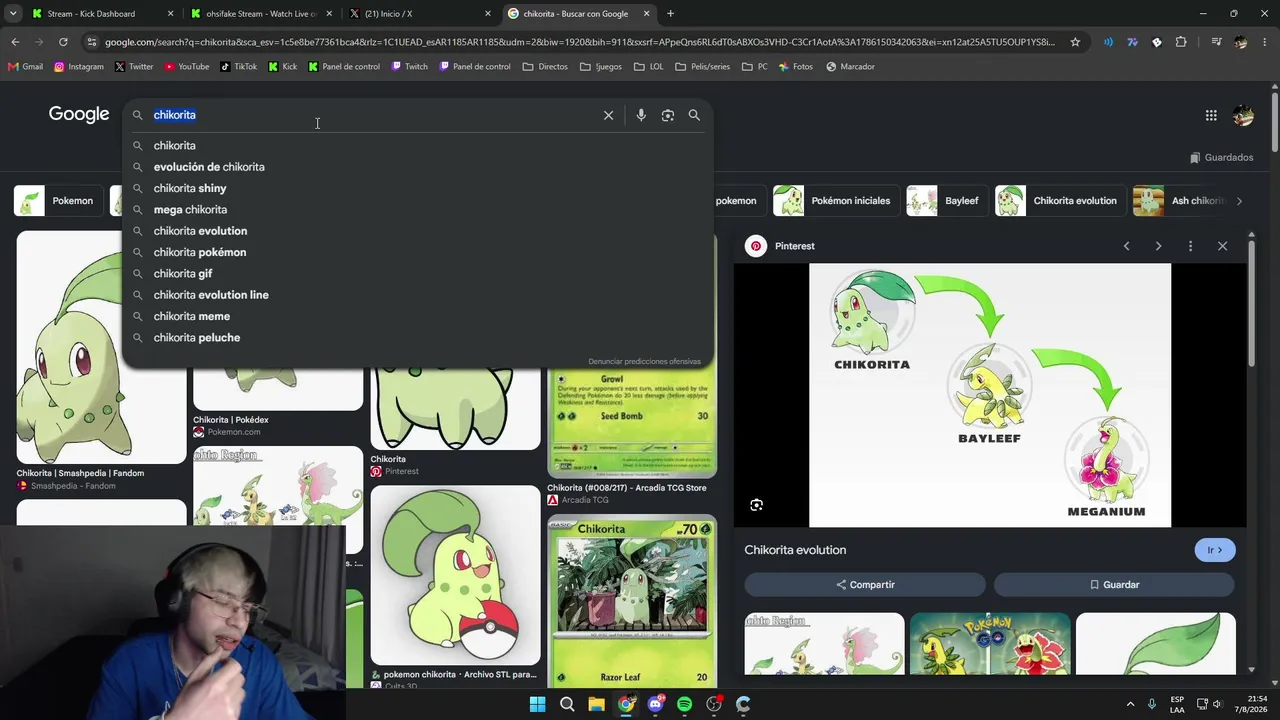Screen dimensions: 1280x720
Task: Open Discord from the taskbar
Action: click(x=655, y=704)
